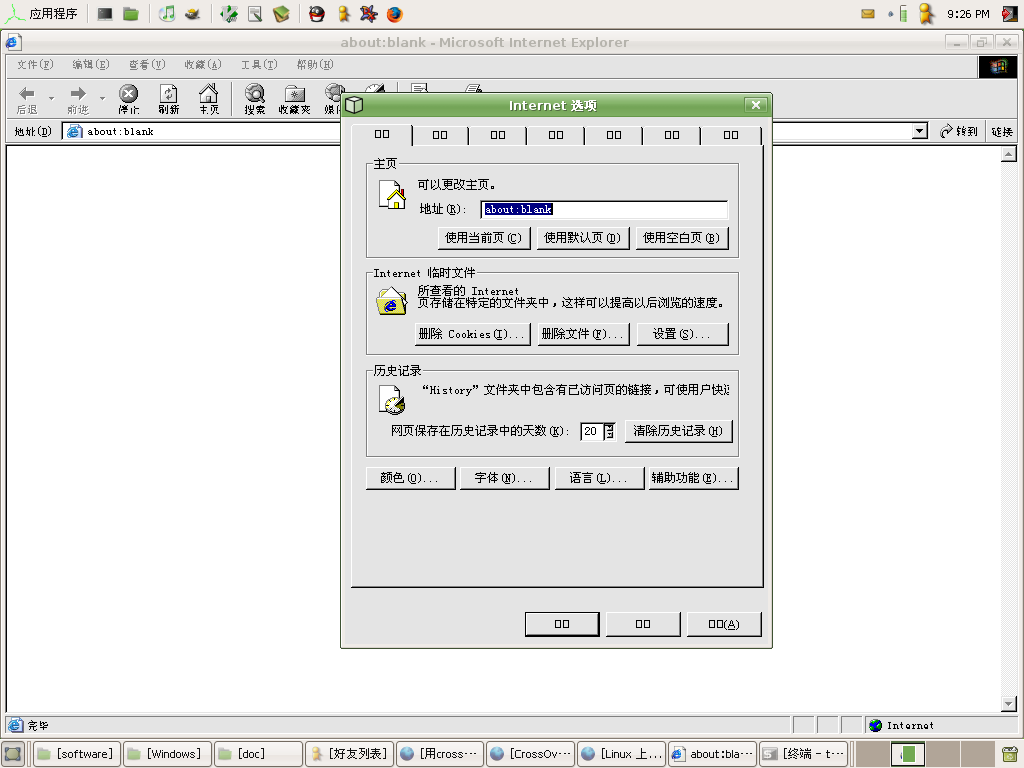Screen dimensions: 1024x768
Task: Click the 前进 forward arrow icon
Action: click(x=78, y=93)
